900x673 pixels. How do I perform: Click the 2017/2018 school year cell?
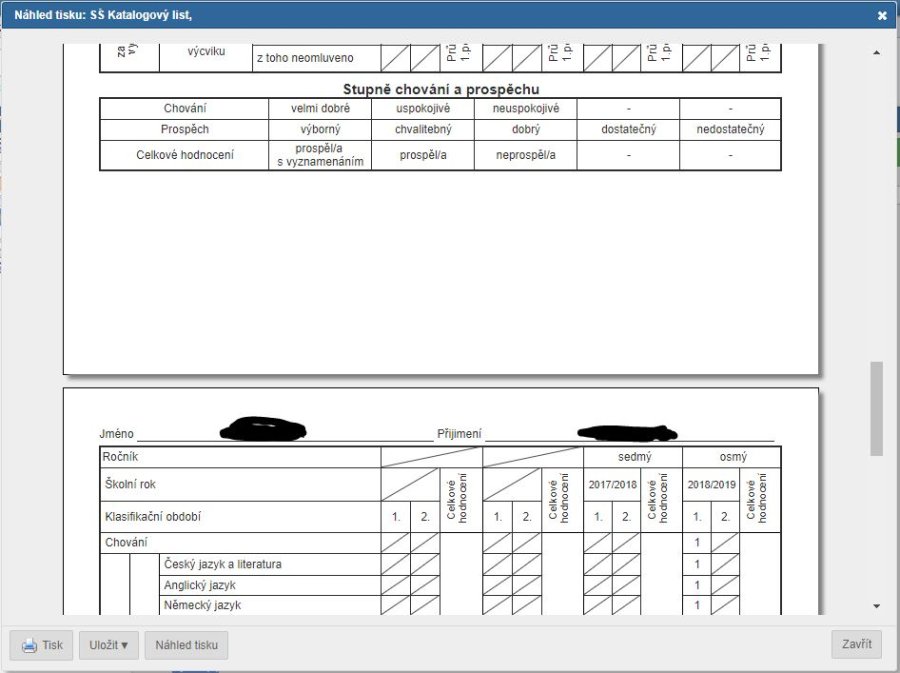pos(612,484)
